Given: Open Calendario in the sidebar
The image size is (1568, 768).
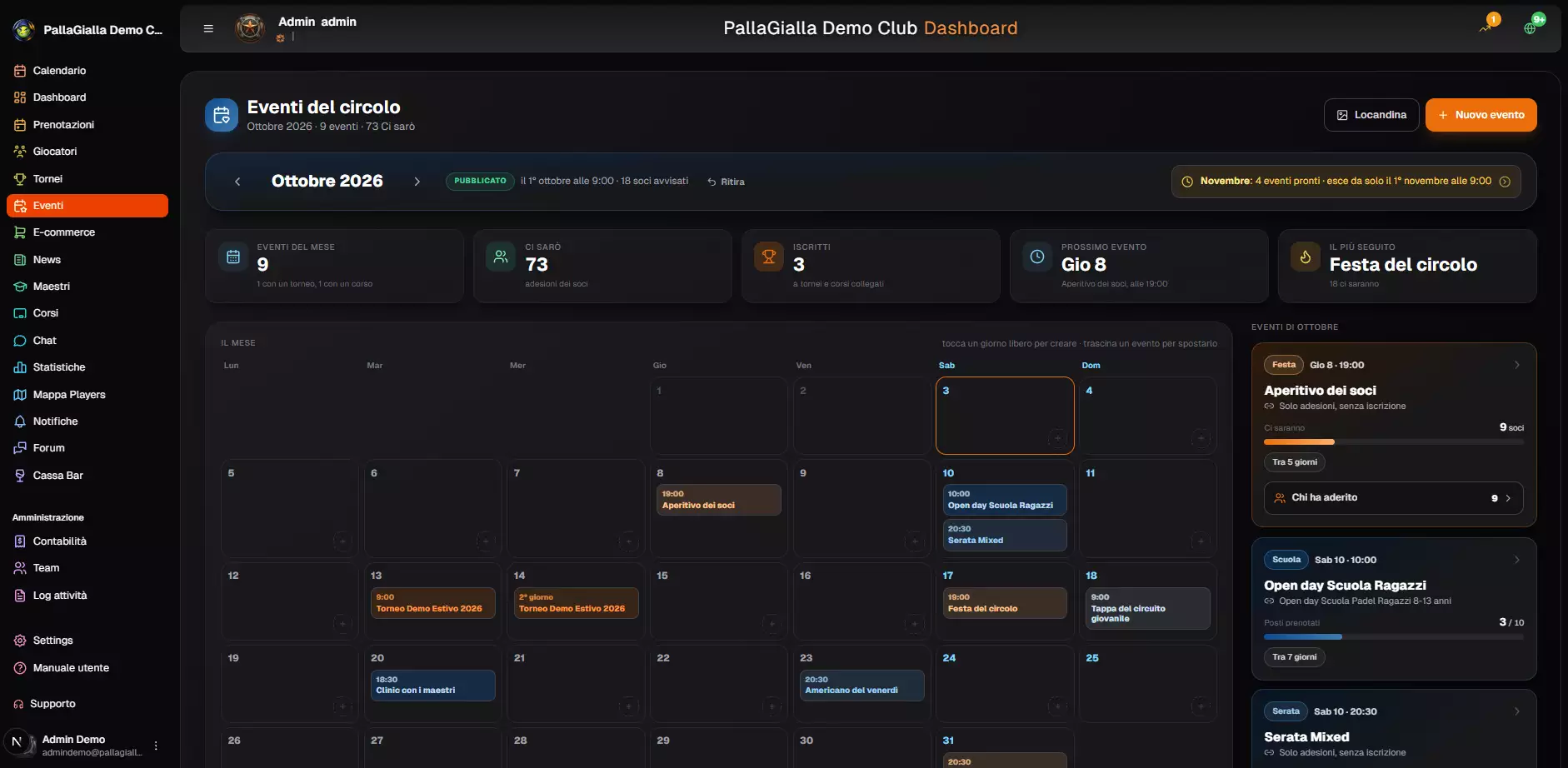Looking at the screenshot, I should coord(87,71).
